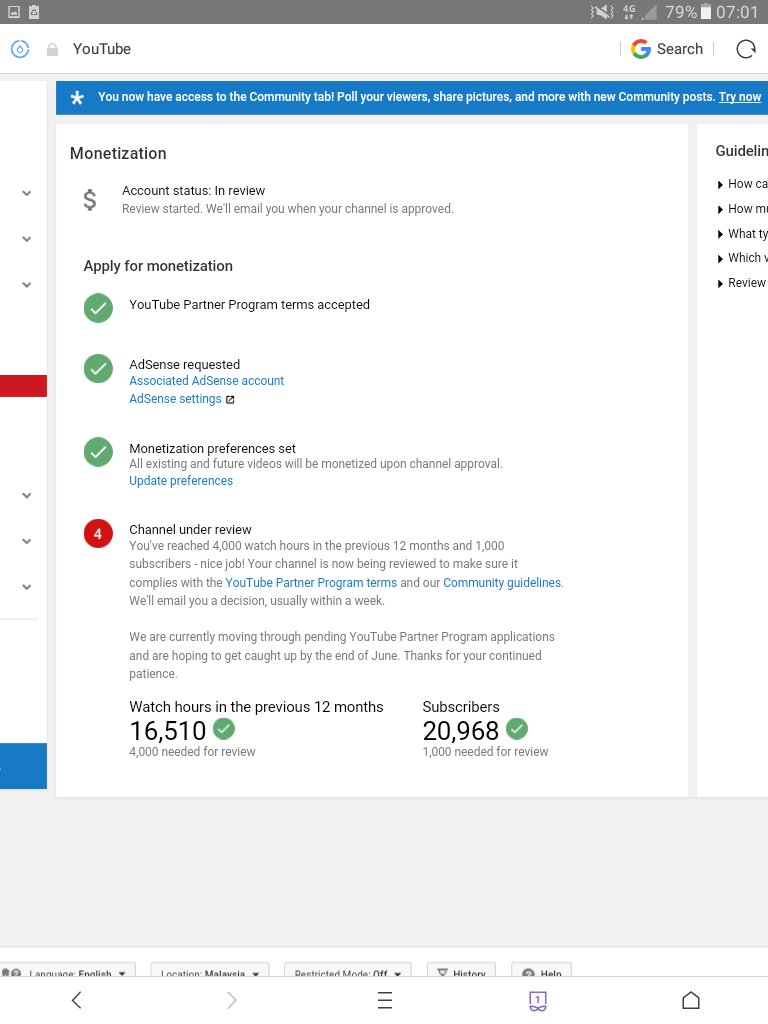Image resolution: width=768 pixels, height=1024 pixels.
Task: Click green check next to 20,968 subscribers
Action: [517, 729]
